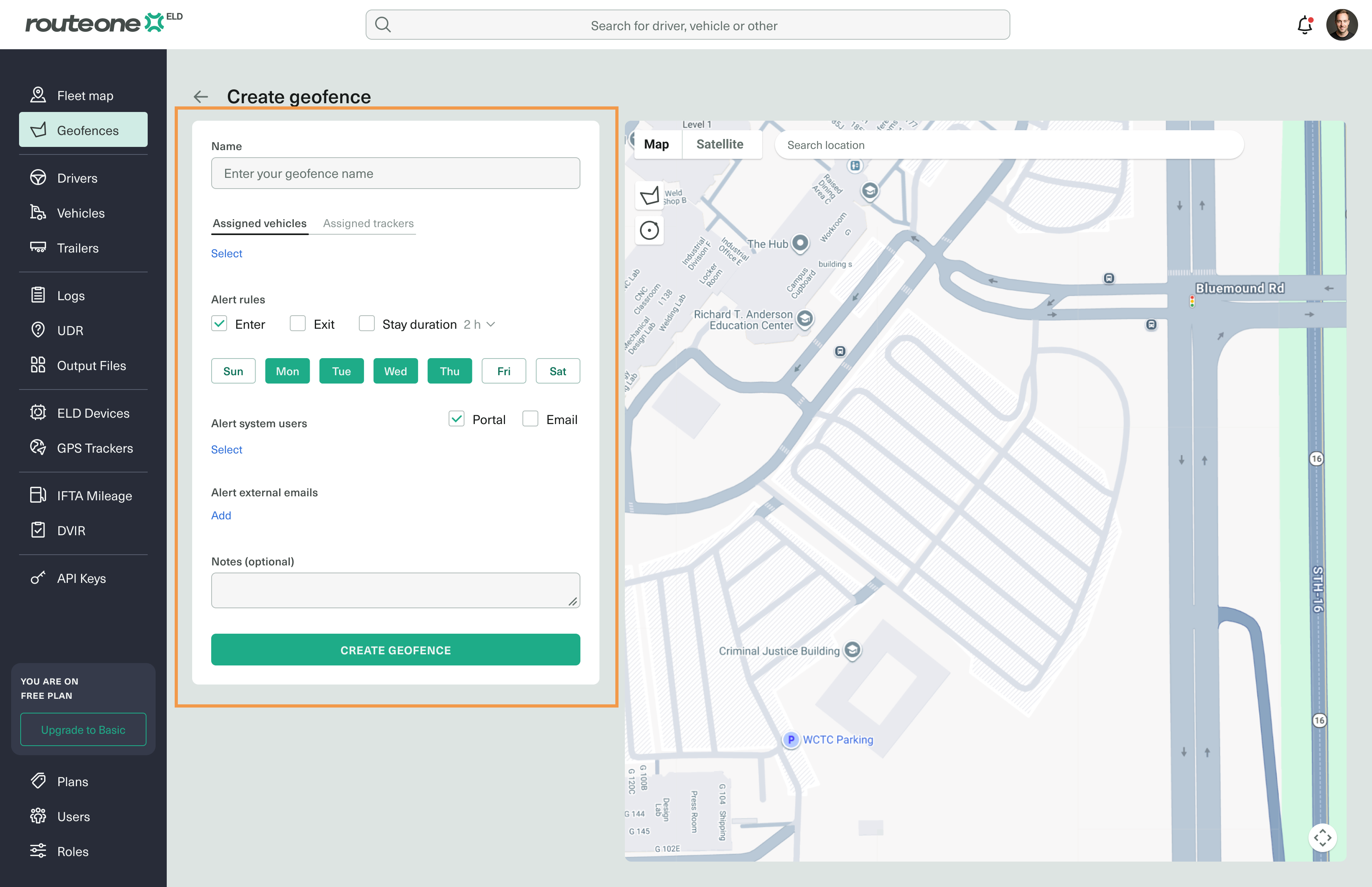Go back using the arrow beside Create geofence

click(200, 96)
